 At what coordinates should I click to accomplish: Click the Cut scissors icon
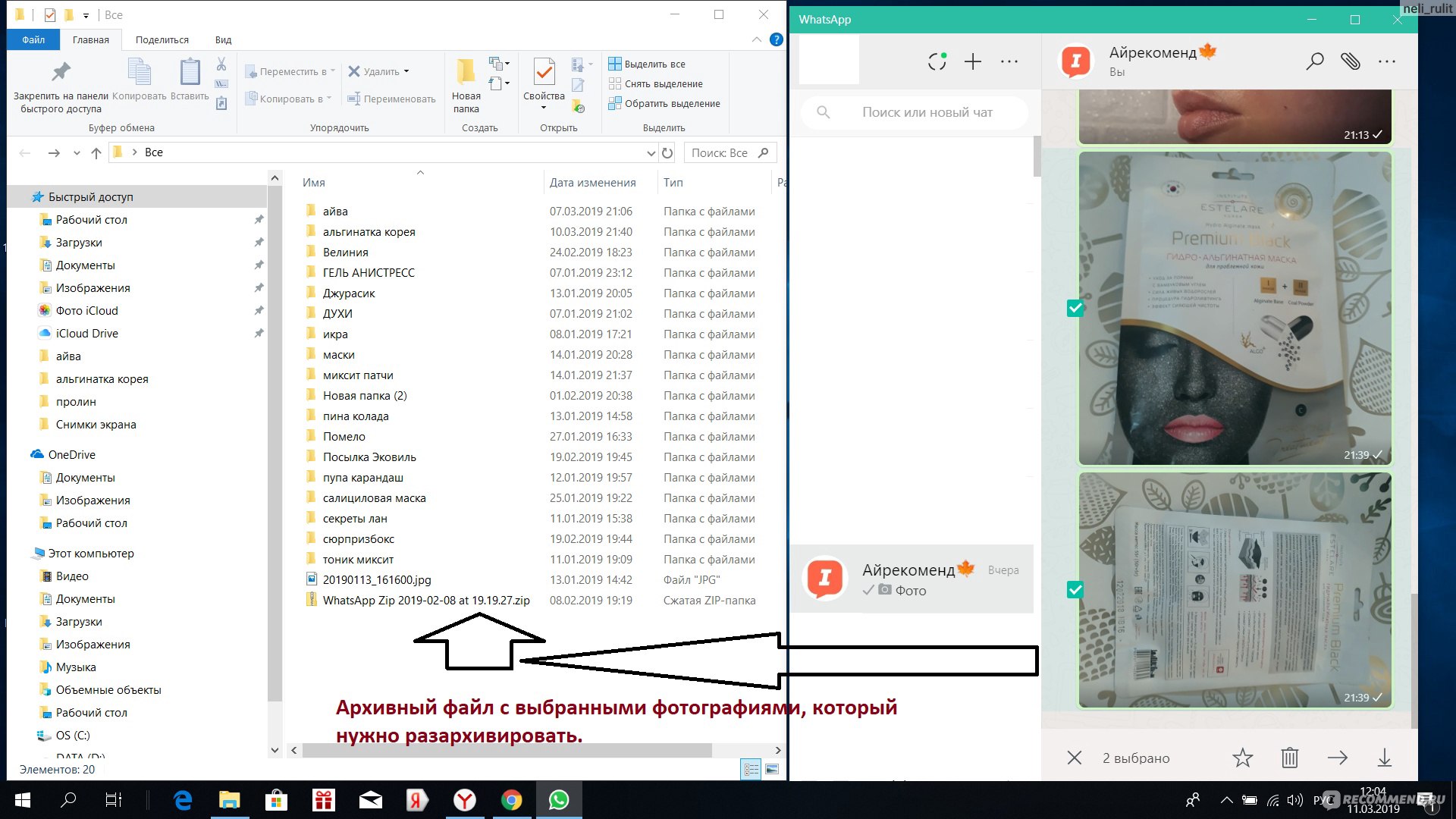click(x=221, y=64)
